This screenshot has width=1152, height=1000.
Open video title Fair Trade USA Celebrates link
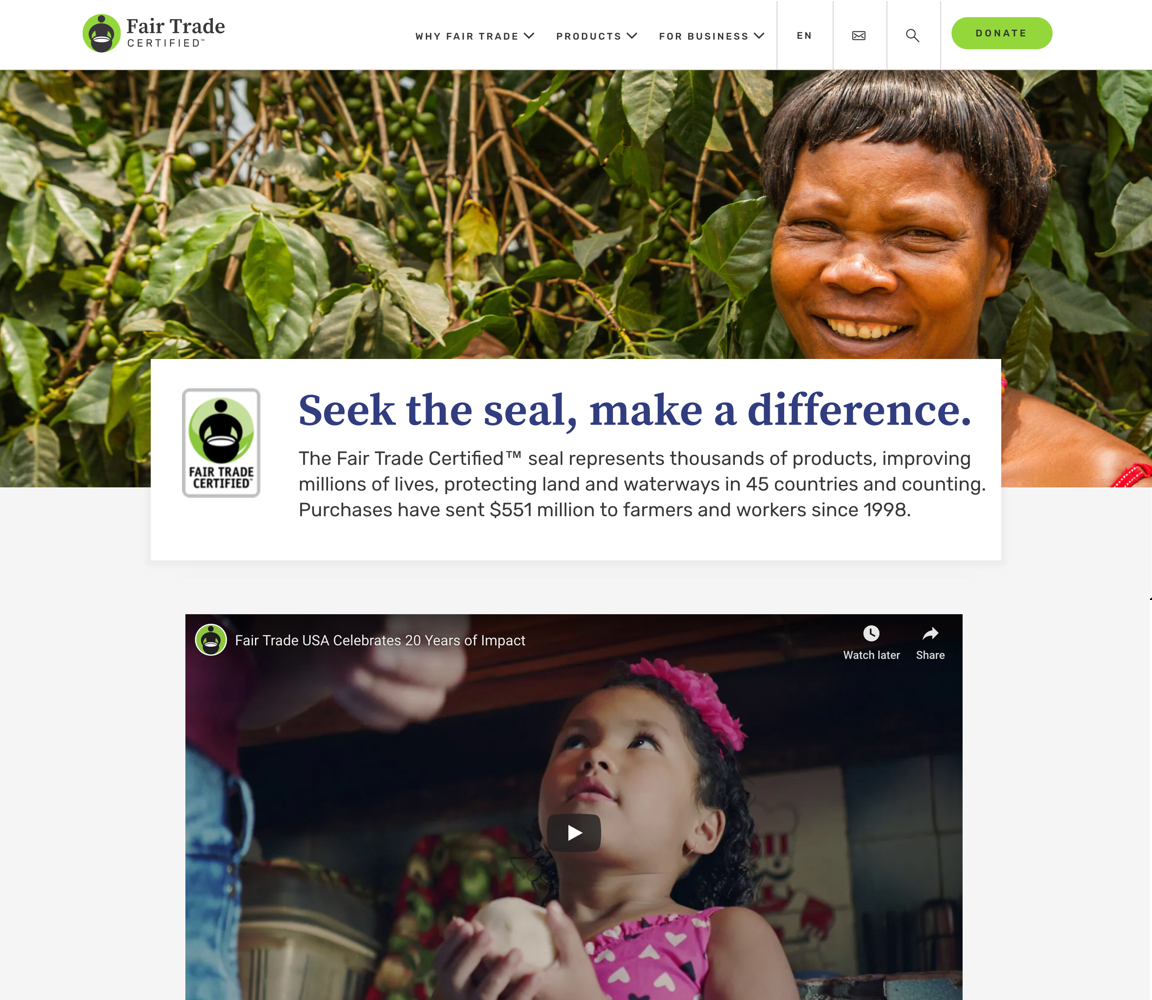pos(380,641)
